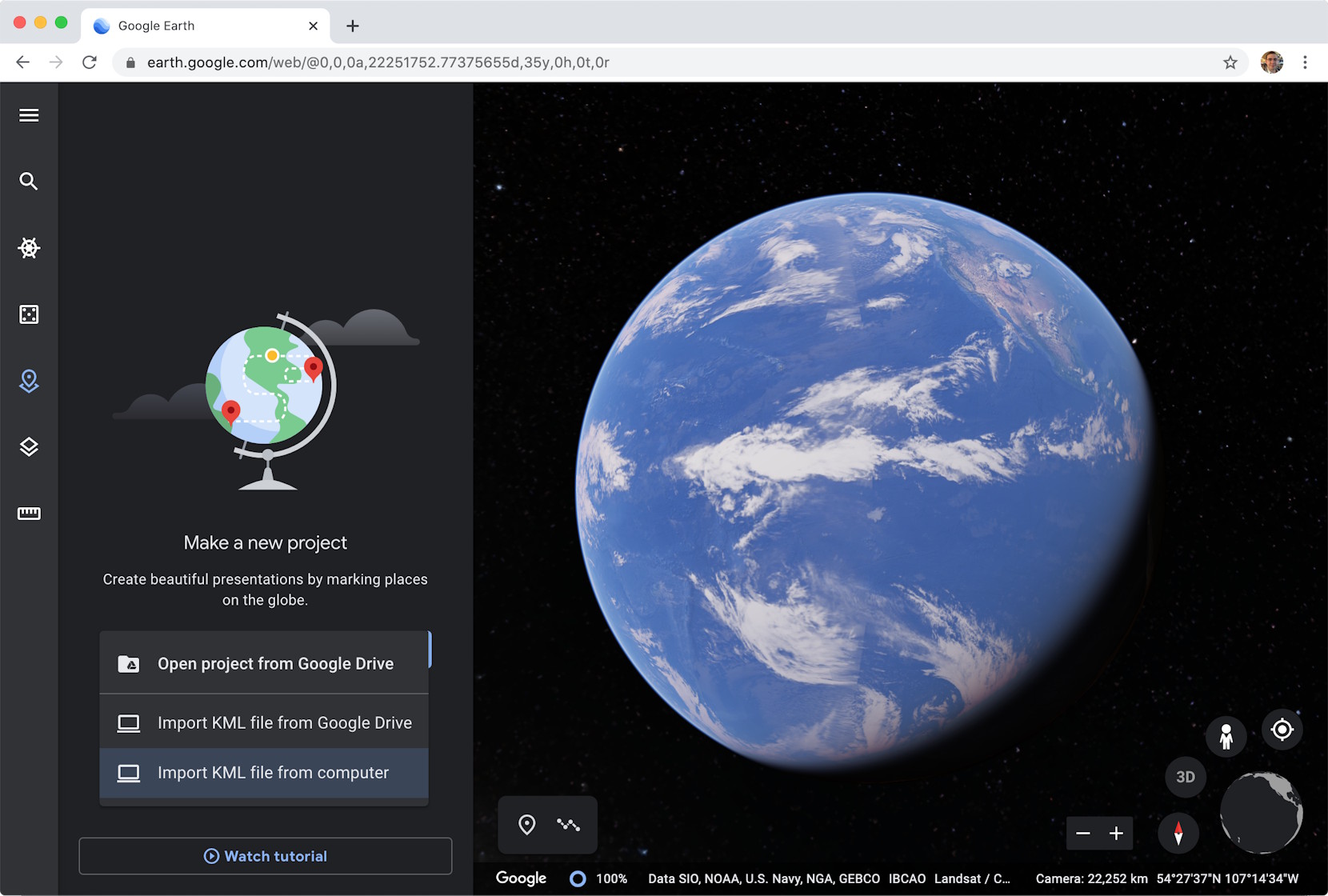This screenshot has height=896, width=1328.
Task: Open Chrome three-dot menu
Action: pyautogui.click(x=1305, y=62)
